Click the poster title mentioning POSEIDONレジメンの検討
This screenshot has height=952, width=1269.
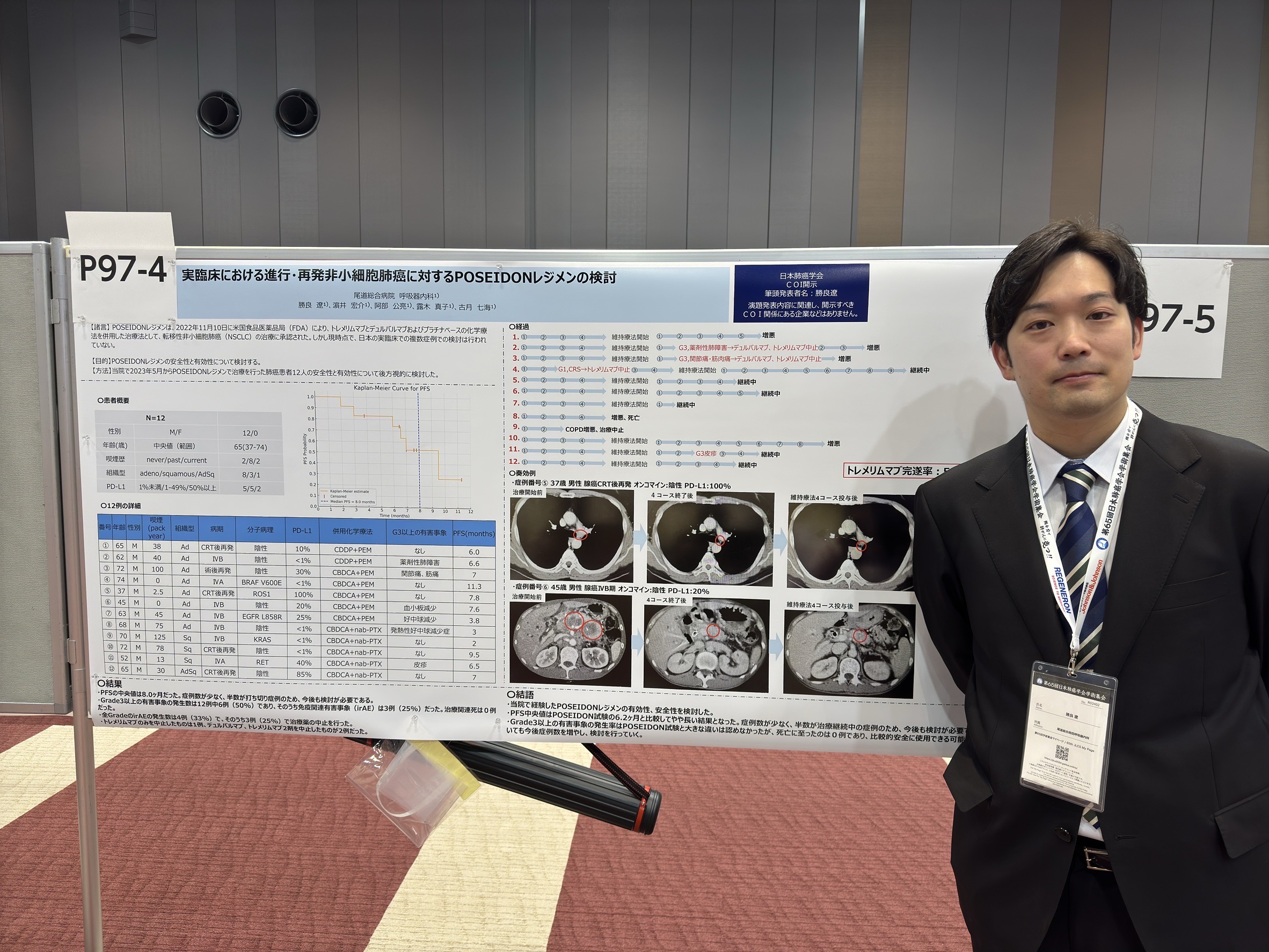pos(399,277)
